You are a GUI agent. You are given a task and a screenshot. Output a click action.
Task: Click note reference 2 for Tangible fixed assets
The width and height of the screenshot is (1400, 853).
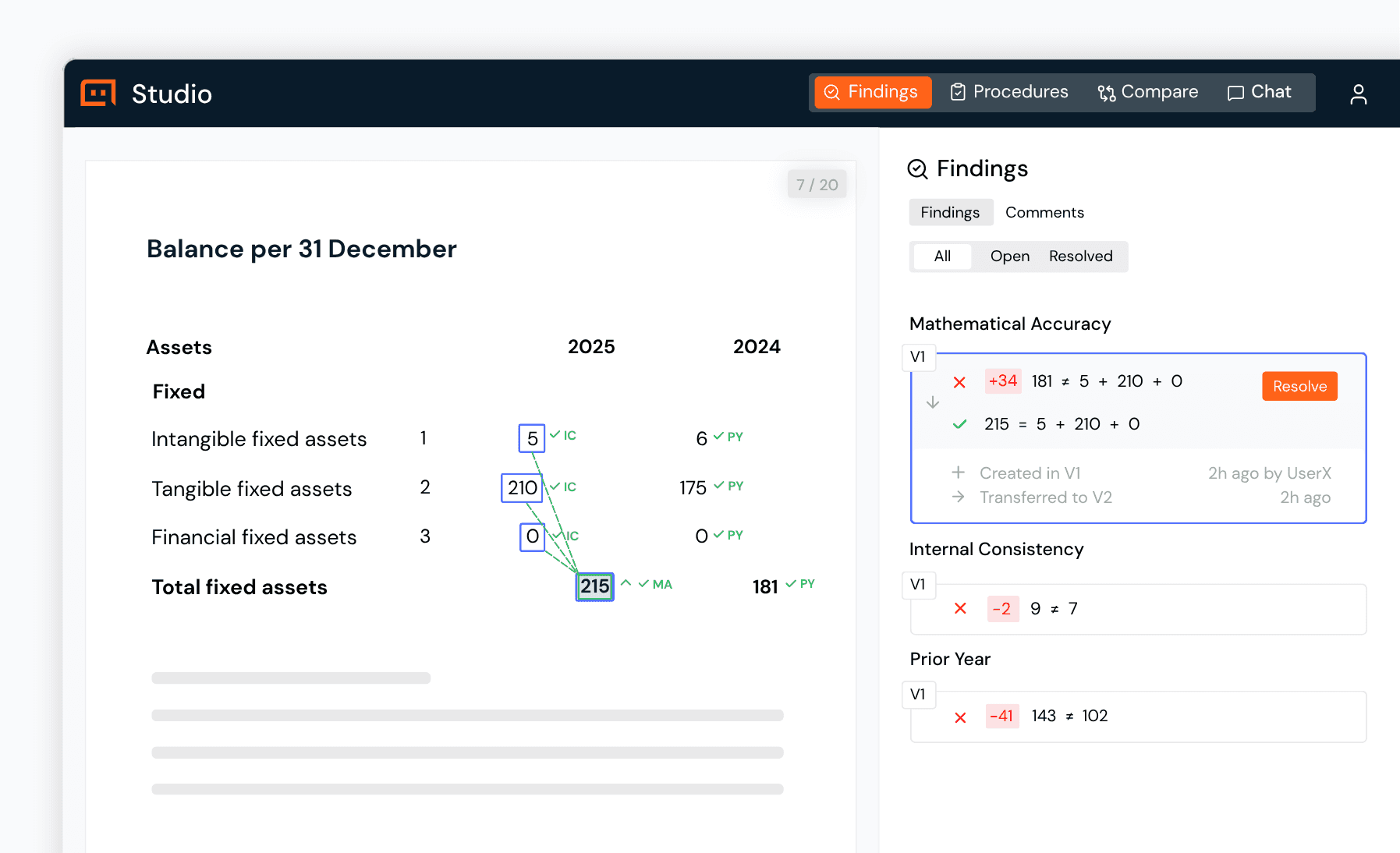425,487
